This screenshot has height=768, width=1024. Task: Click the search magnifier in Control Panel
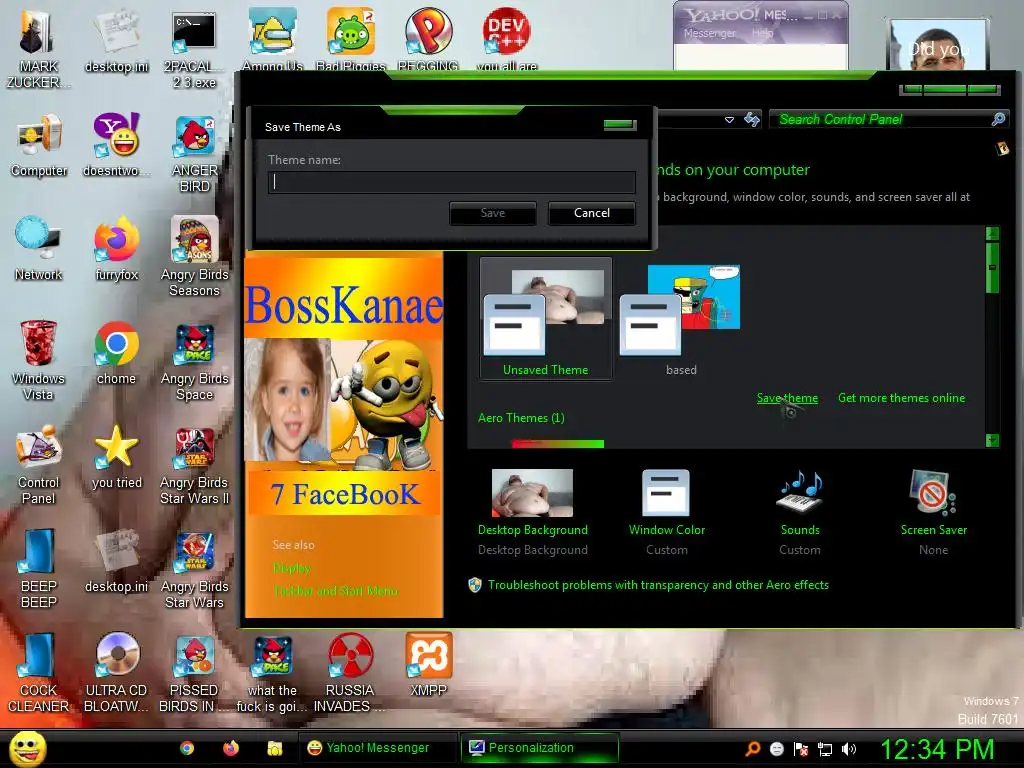pos(998,119)
